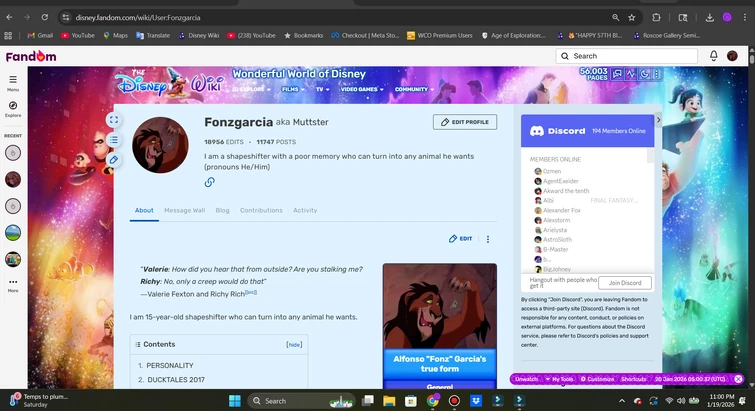This screenshot has height=411, width=755.
Task: Click Customize in the bottom toolbar
Action: click(597, 379)
